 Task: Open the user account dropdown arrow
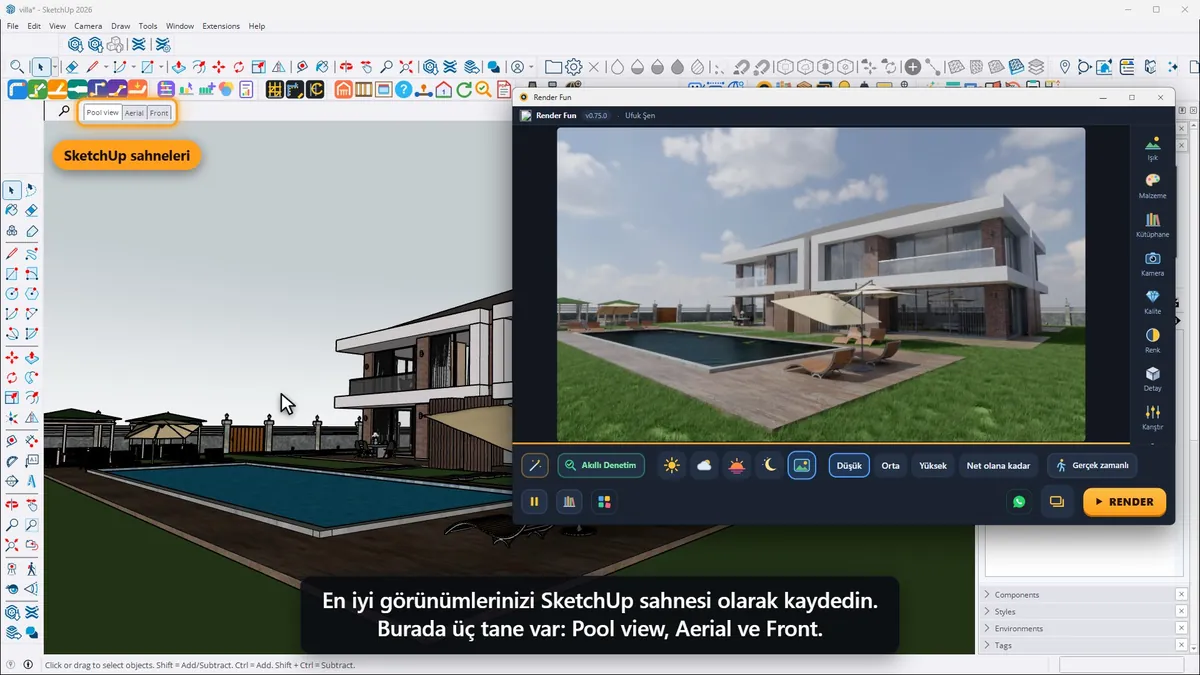click(x=531, y=67)
